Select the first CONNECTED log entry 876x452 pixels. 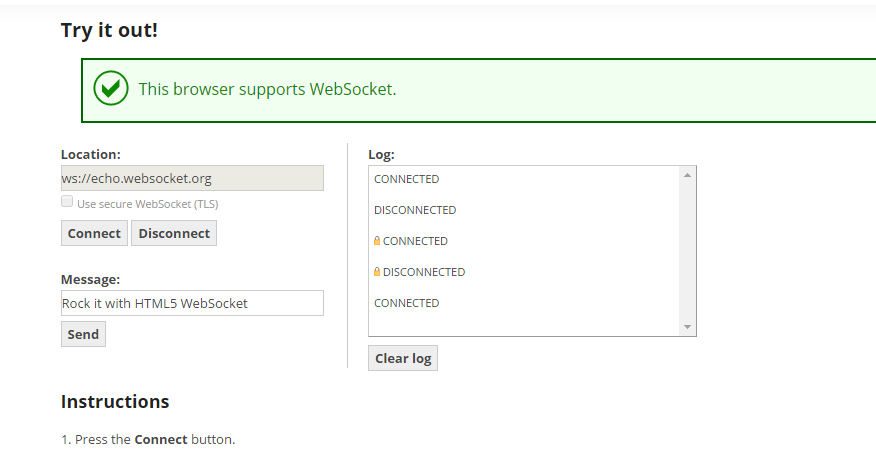click(x=407, y=179)
